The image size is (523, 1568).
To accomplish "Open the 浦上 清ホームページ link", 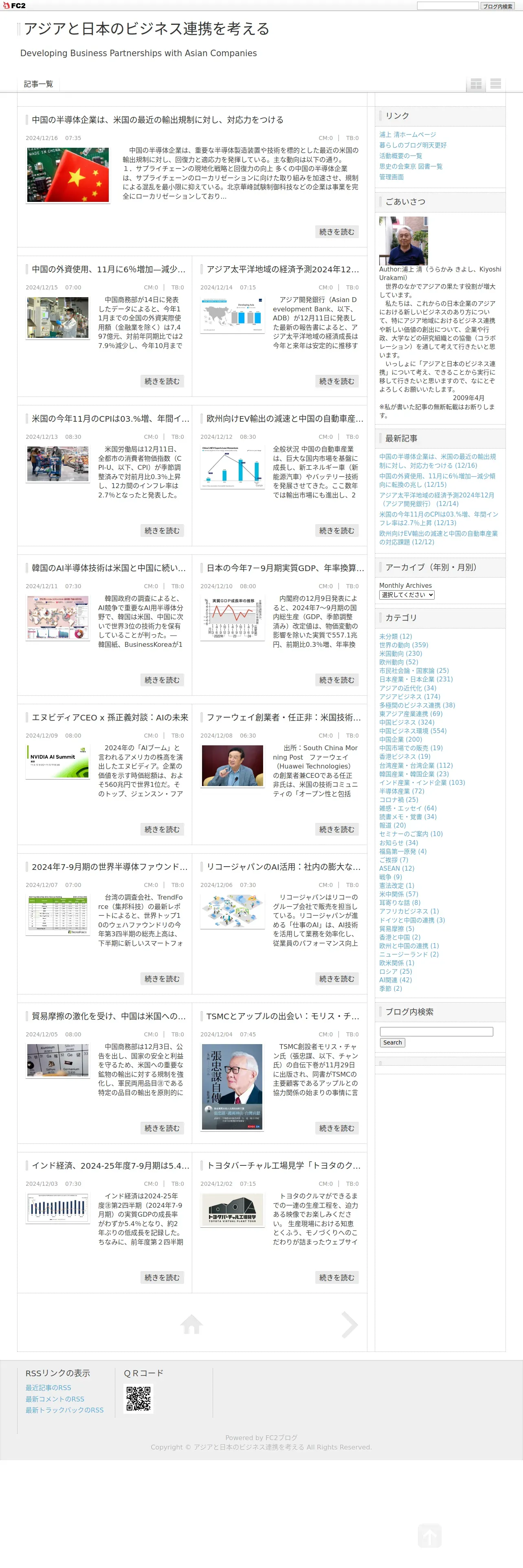I will click(407, 134).
